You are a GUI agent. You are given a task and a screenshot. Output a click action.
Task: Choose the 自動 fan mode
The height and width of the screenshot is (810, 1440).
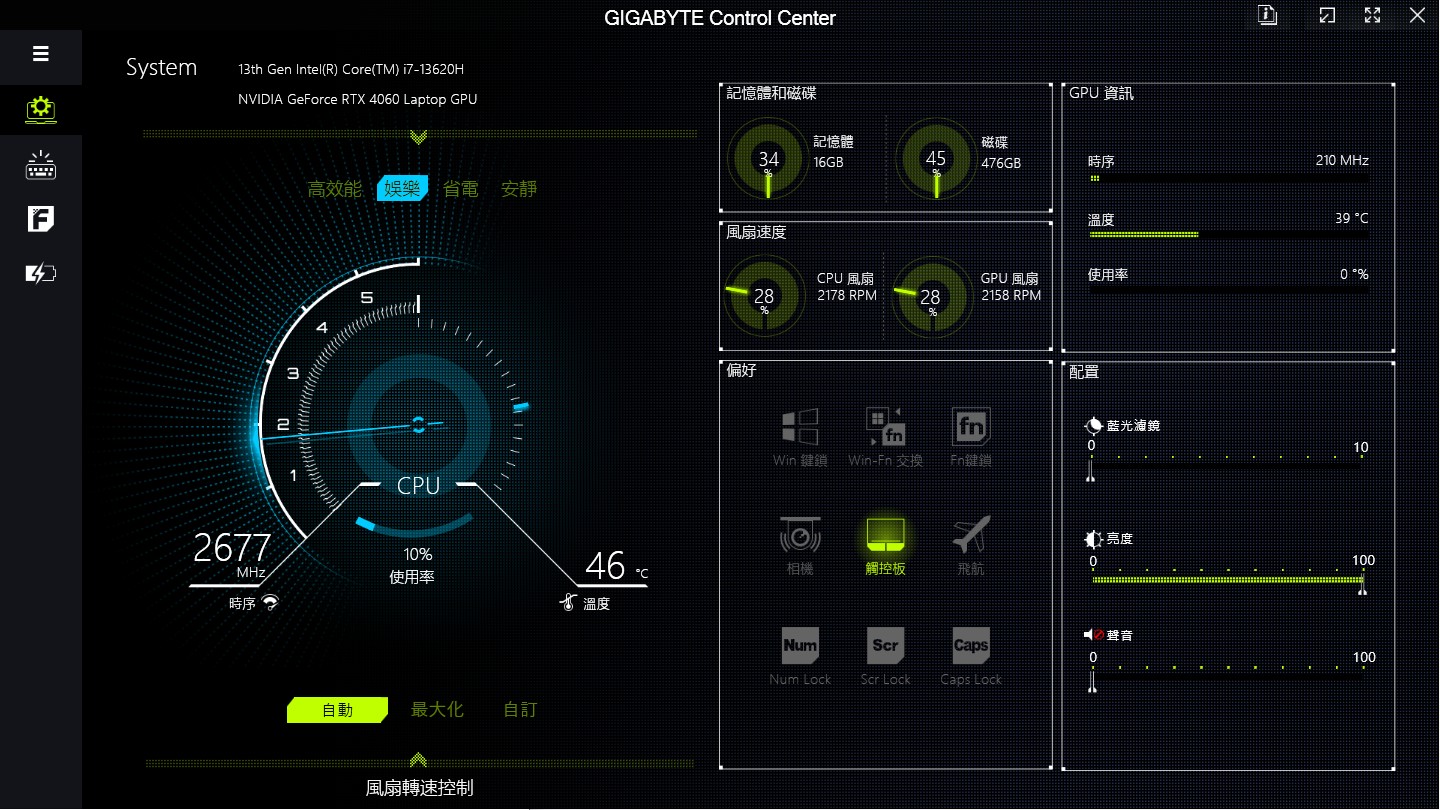tap(337, 710)
